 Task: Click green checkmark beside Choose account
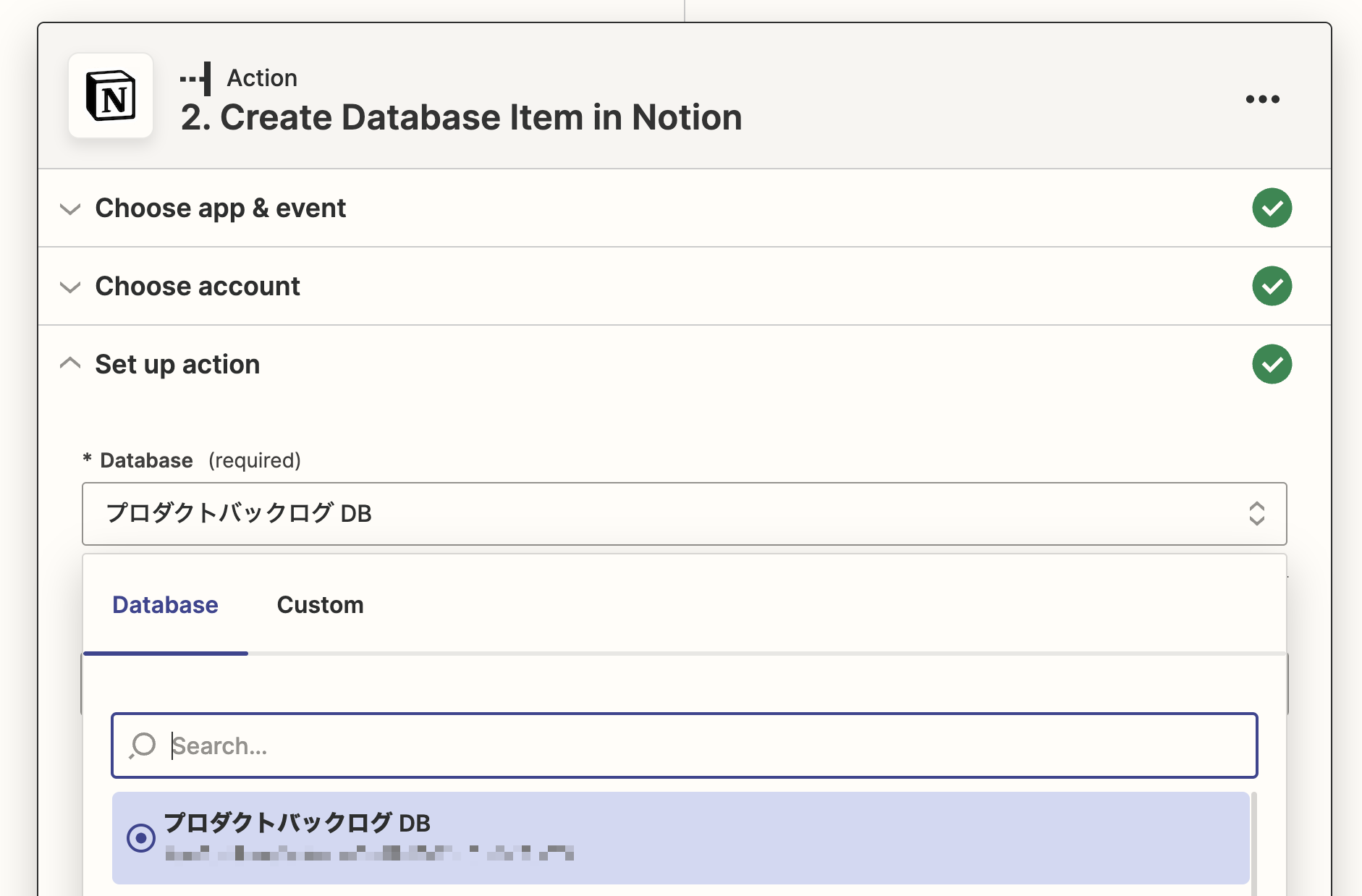pyautogui.click(x=1272, y=287)
